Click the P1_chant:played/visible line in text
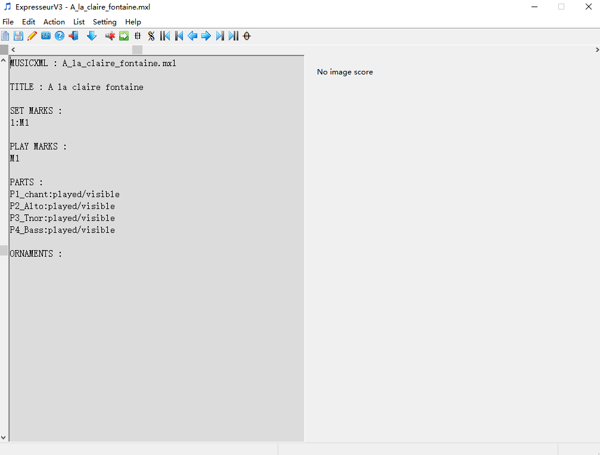Viewport: 600px width, 455px height. [62, 194]
